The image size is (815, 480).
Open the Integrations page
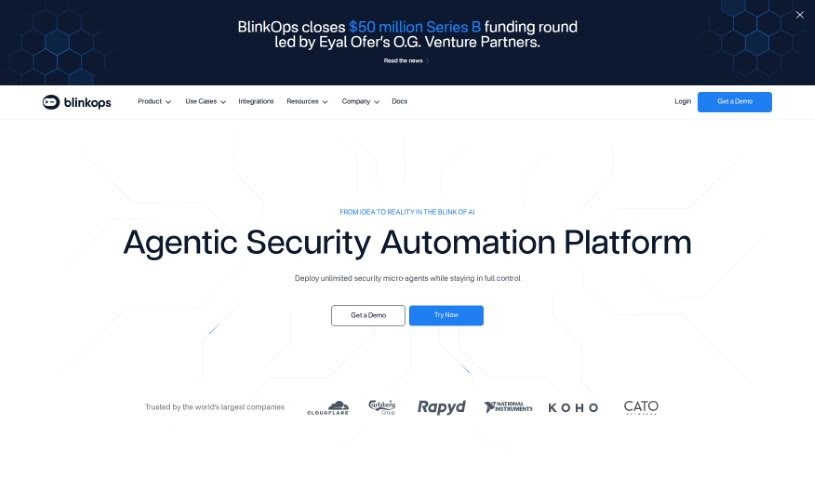coord(256,101)
